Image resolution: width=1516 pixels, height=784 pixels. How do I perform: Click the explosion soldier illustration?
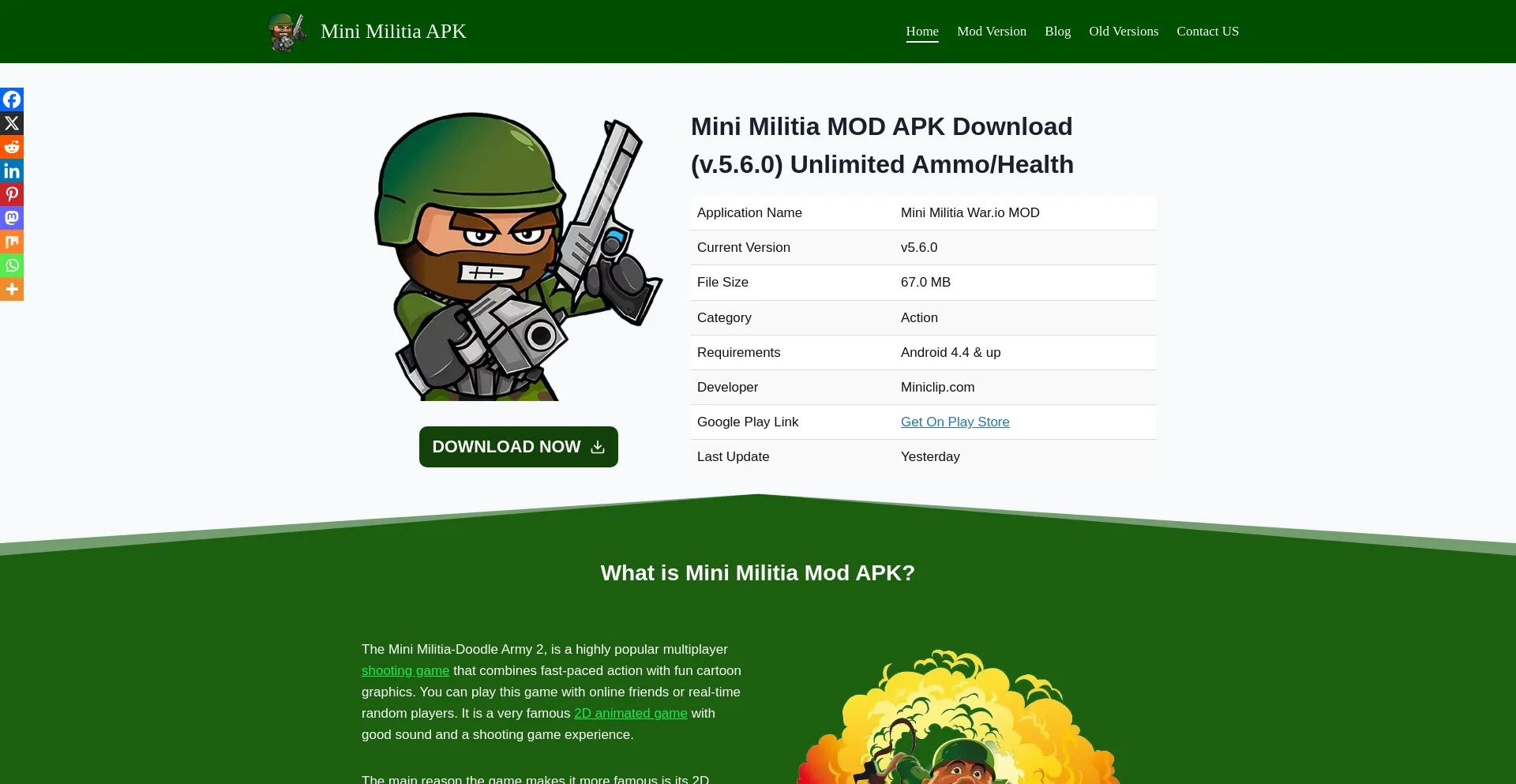point(959,717)
